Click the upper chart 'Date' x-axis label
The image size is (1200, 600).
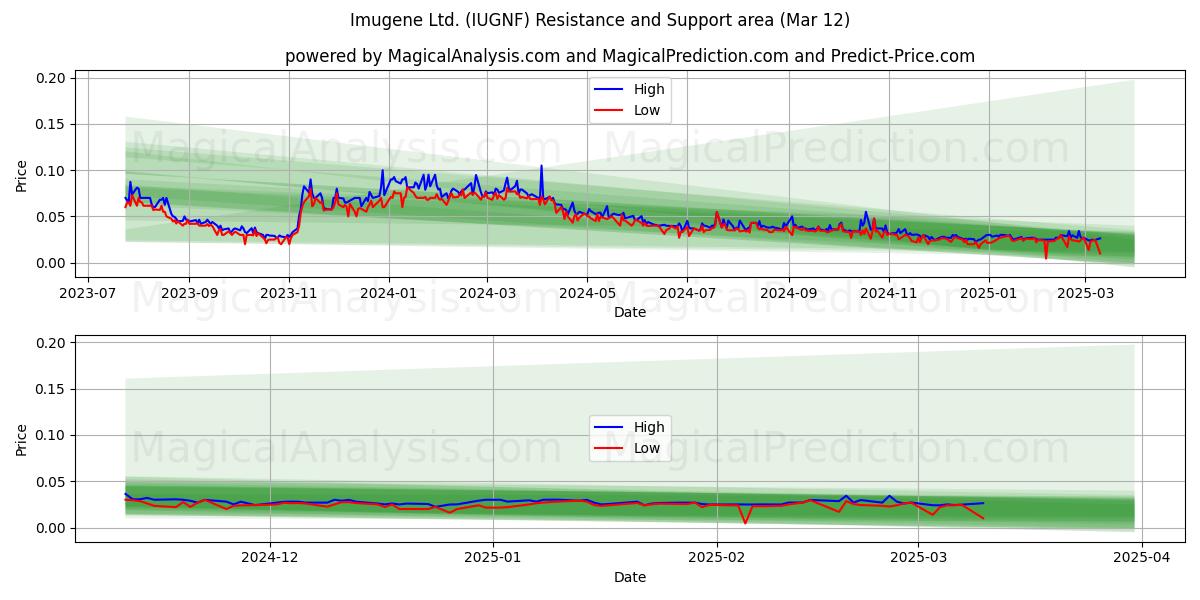630,312
